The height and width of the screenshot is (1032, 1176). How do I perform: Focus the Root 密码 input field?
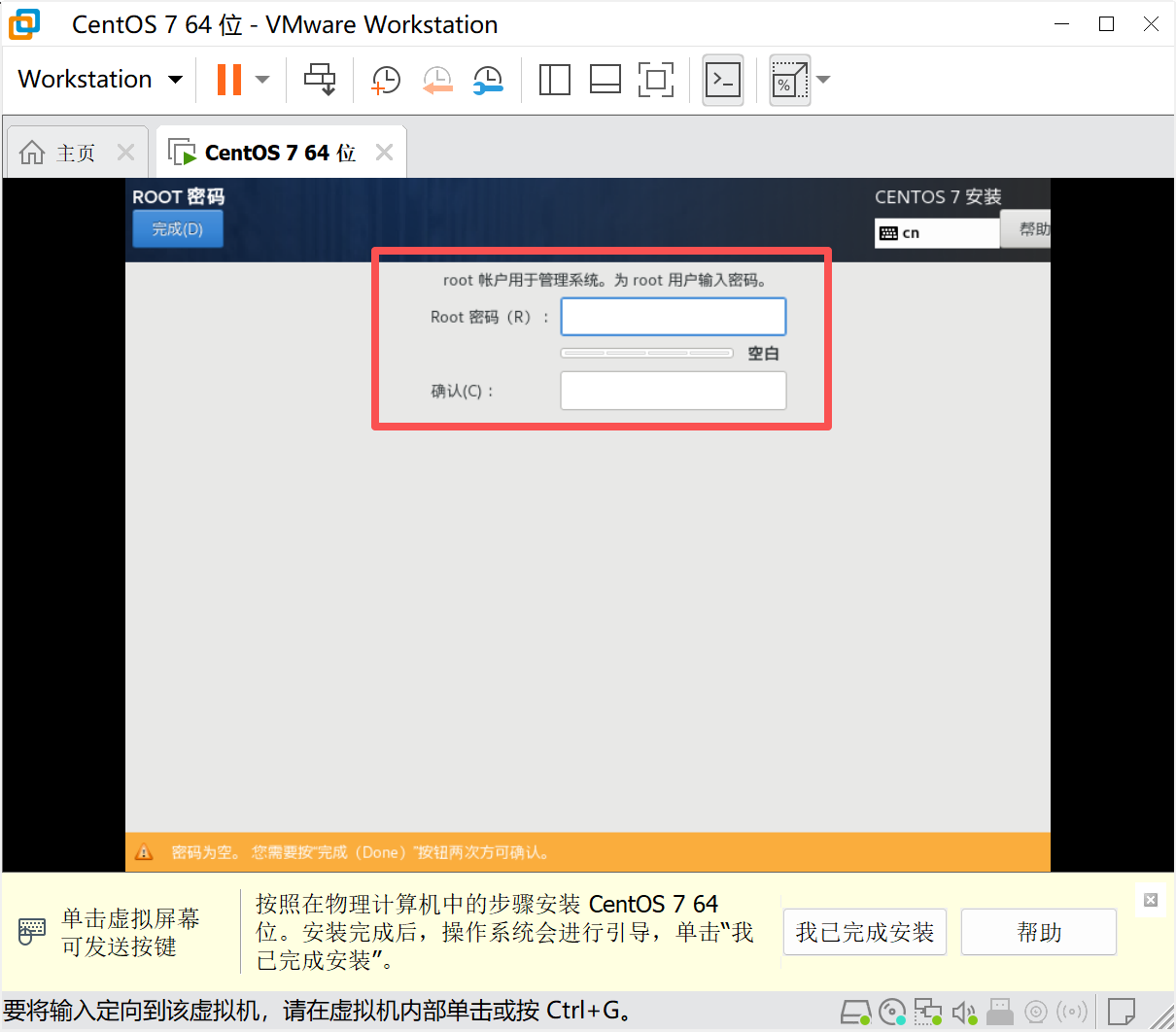674,317
